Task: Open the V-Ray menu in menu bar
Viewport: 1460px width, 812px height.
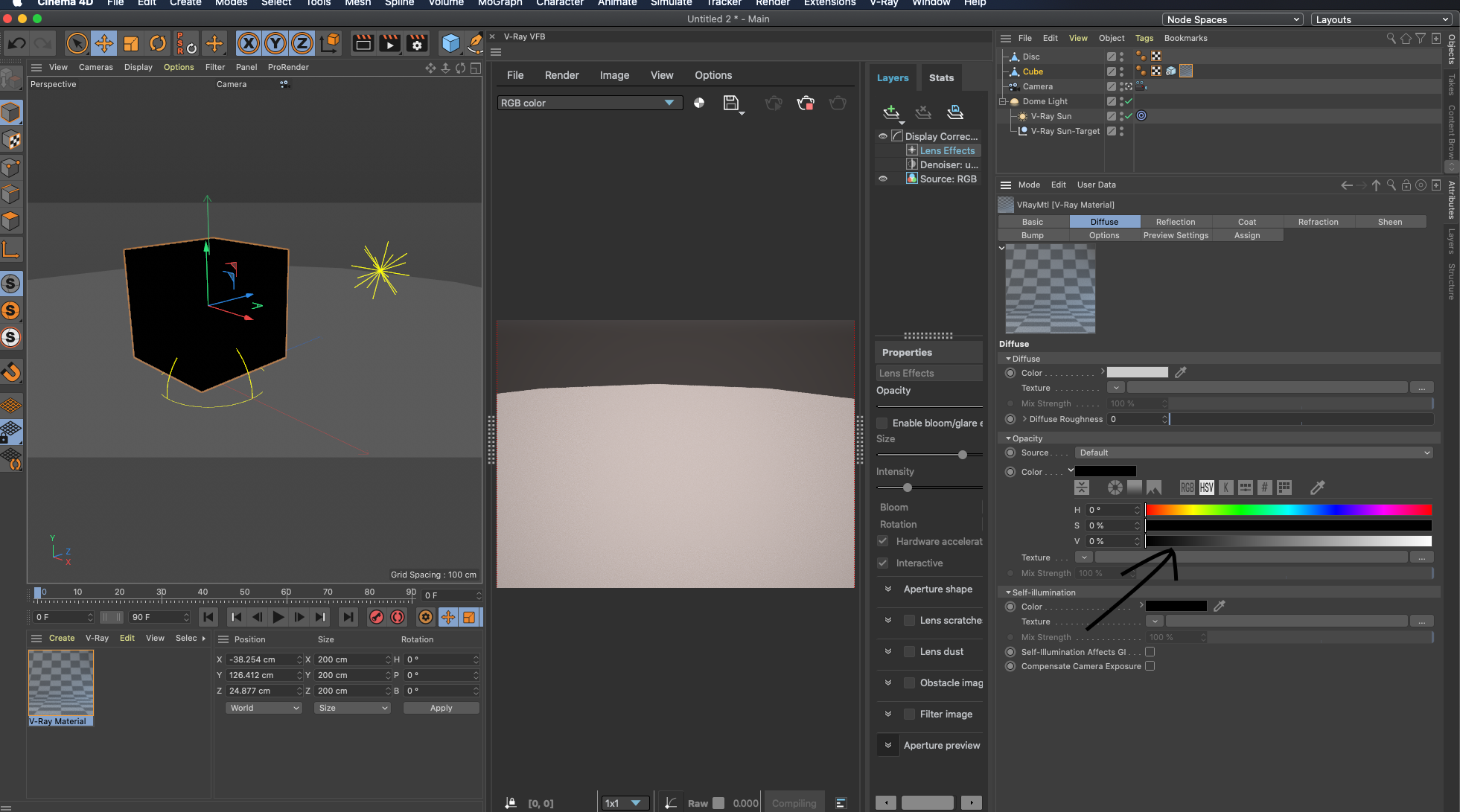Action: click(x=884, y=3)
